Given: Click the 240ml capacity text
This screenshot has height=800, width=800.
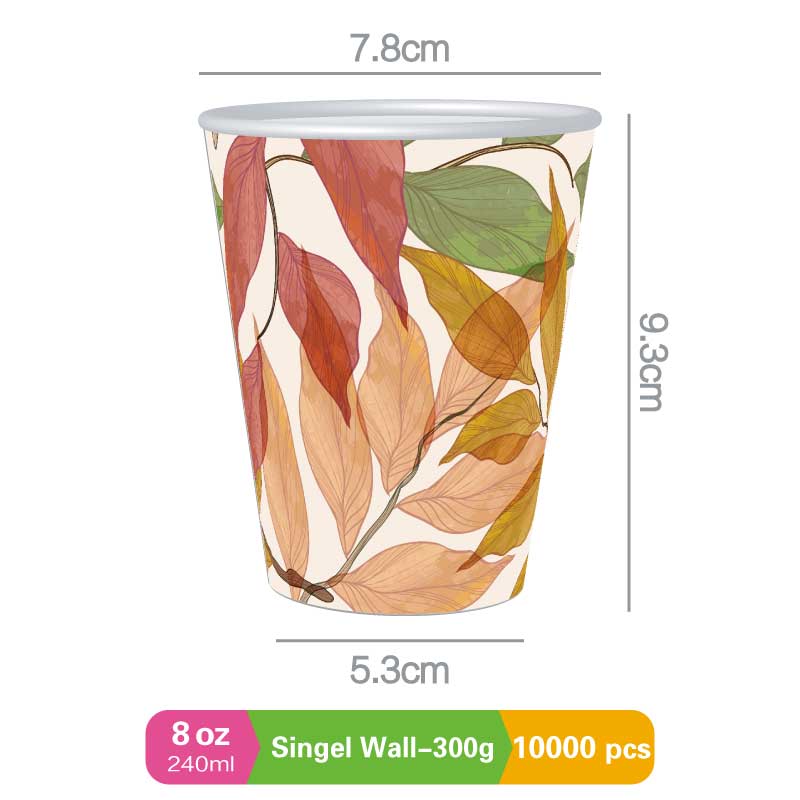Looking at the screenshot, I should [201, 764].
